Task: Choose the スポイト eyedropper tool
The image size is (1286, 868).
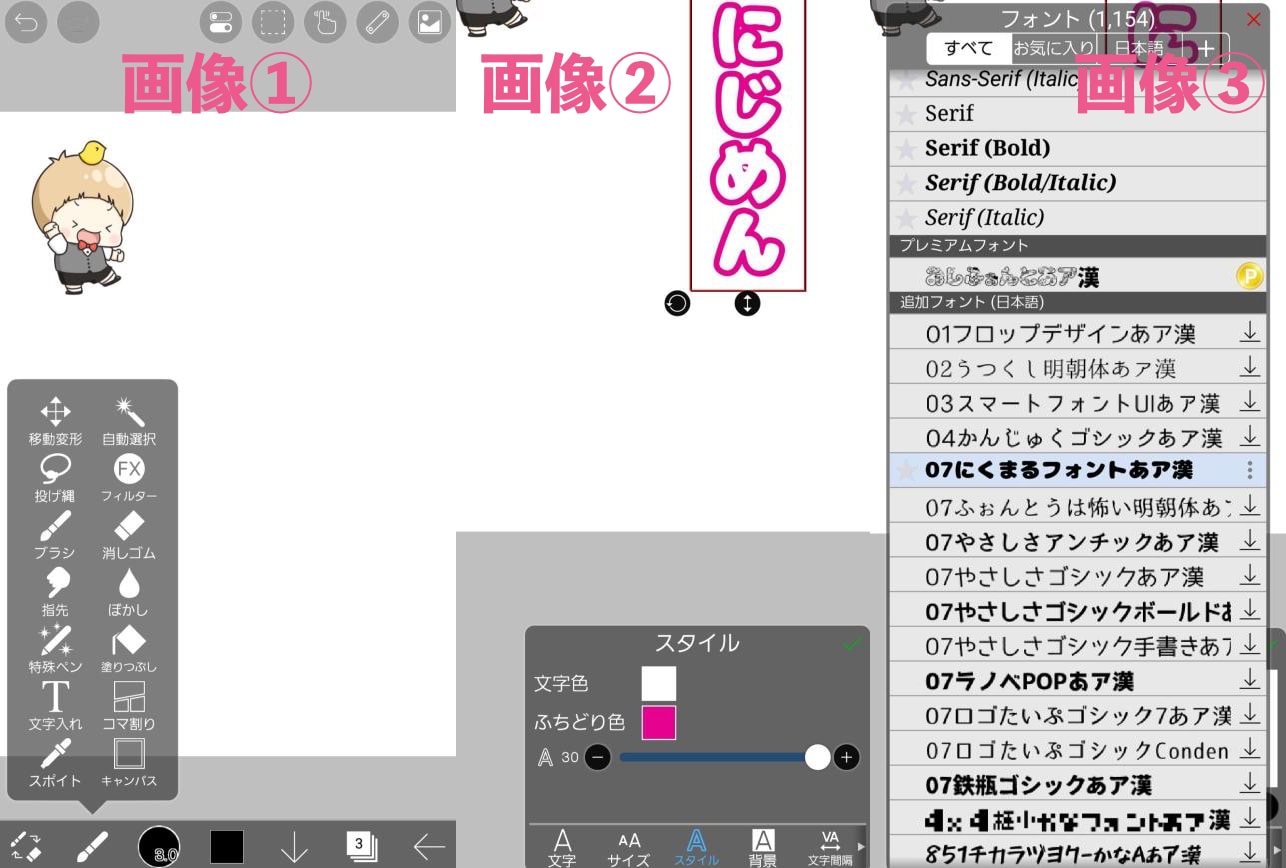Action: (x=55, y=763)
